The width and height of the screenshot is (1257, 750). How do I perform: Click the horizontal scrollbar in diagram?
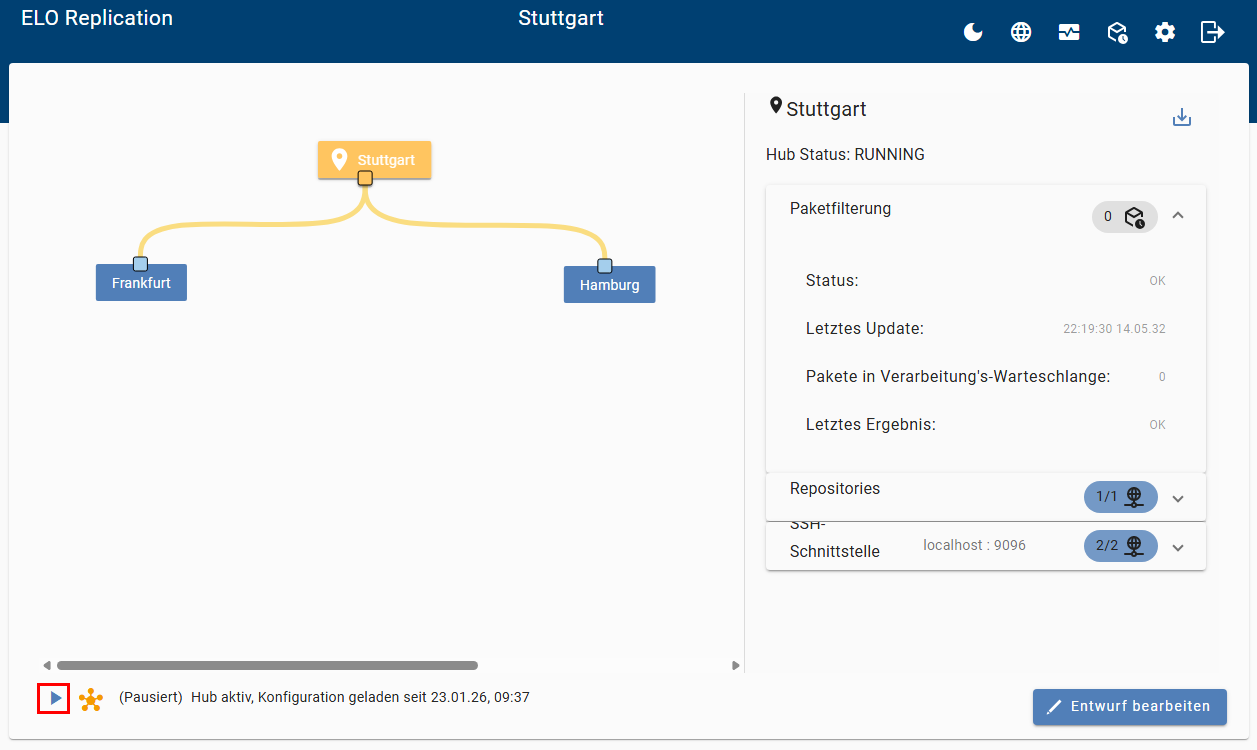(267, 665)
